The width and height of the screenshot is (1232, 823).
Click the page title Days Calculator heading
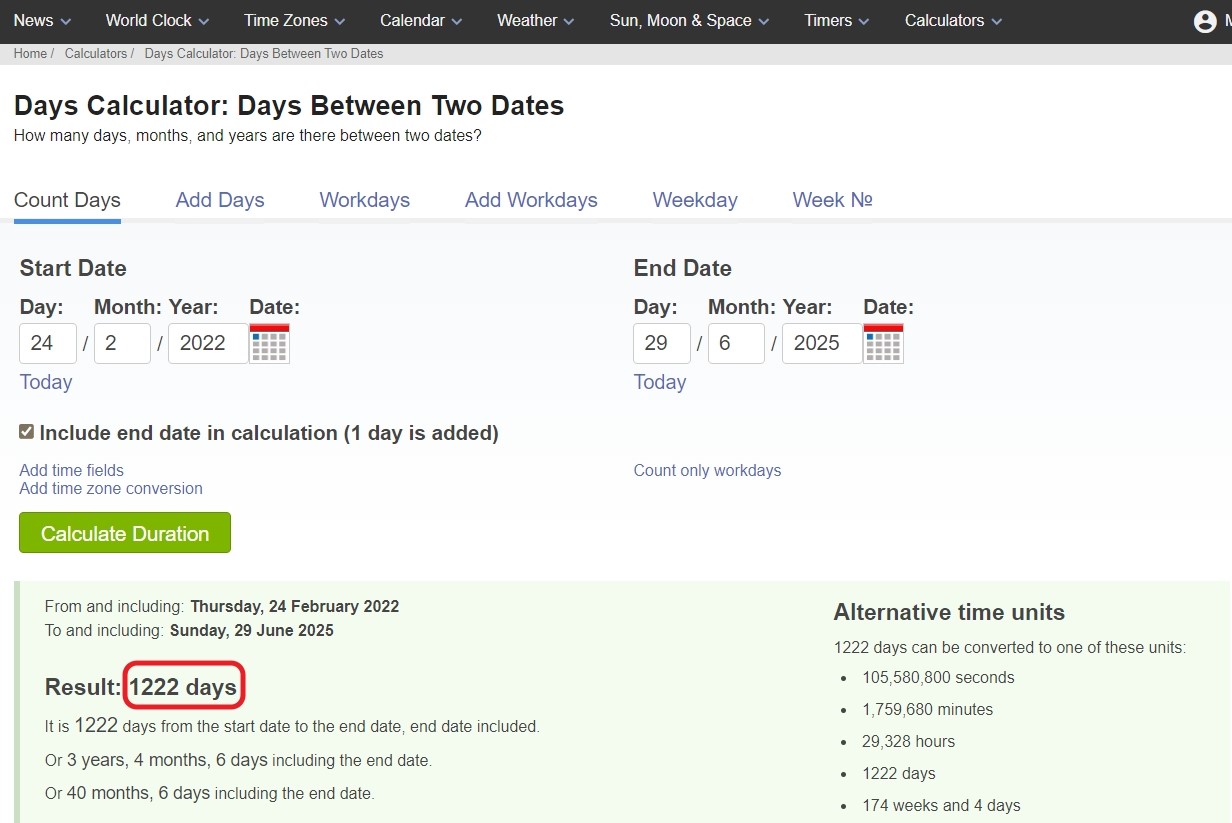289,105
